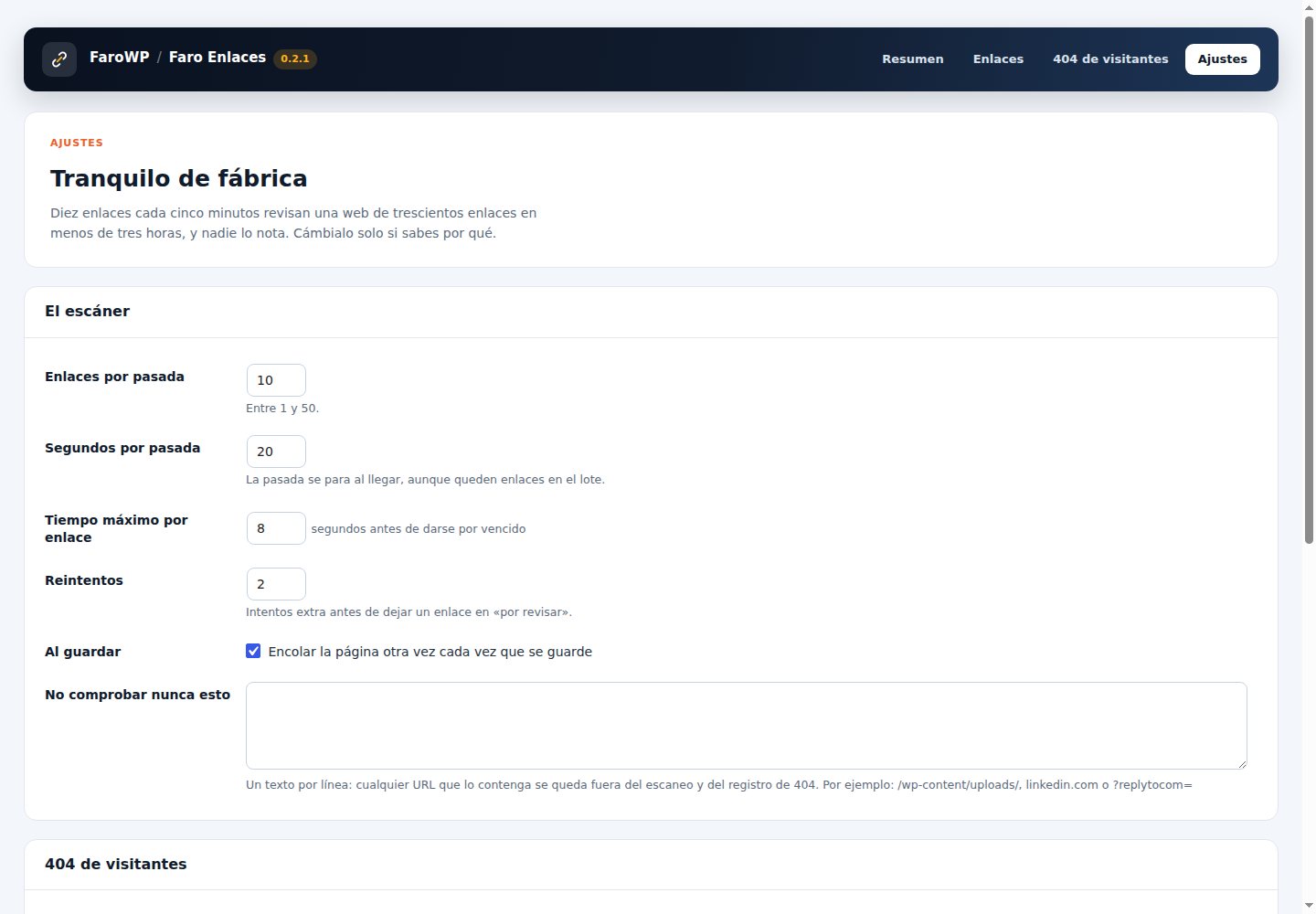Click the No comprobar nunca esto textarea

click(x=747, y=726)
